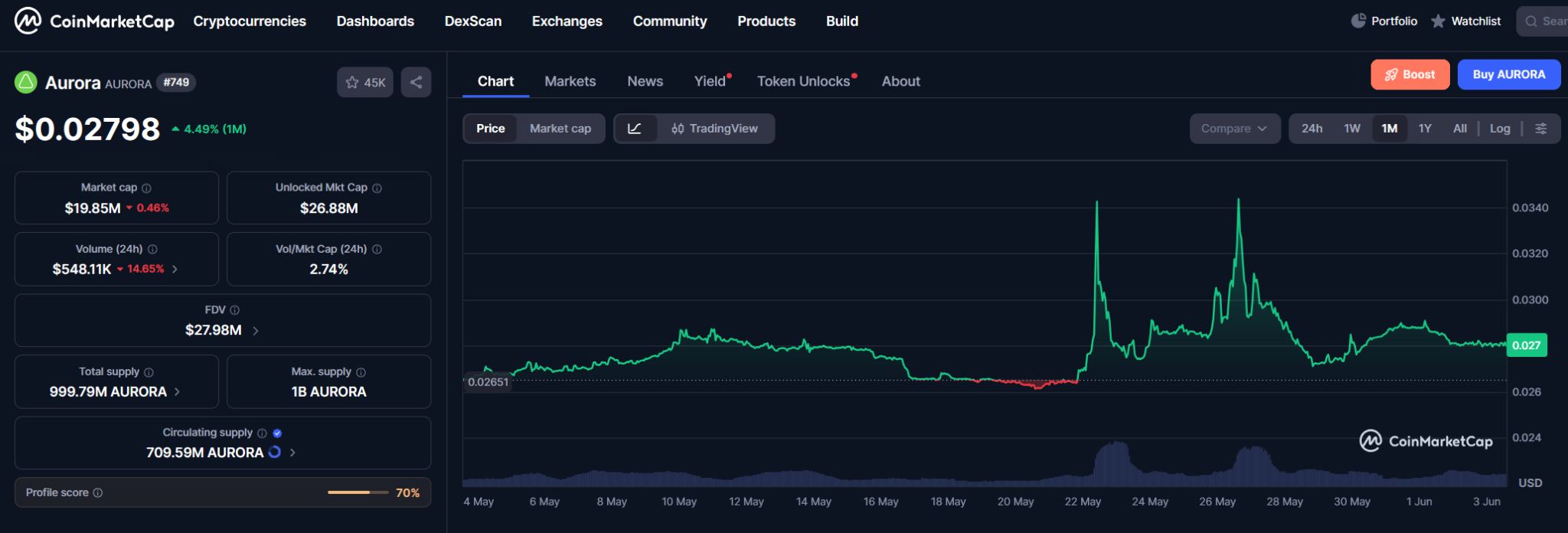Click the 2.74% Vol/Mkt Cap value
The width and height of the screenshot is (1568, 533).
pos(329,270)
